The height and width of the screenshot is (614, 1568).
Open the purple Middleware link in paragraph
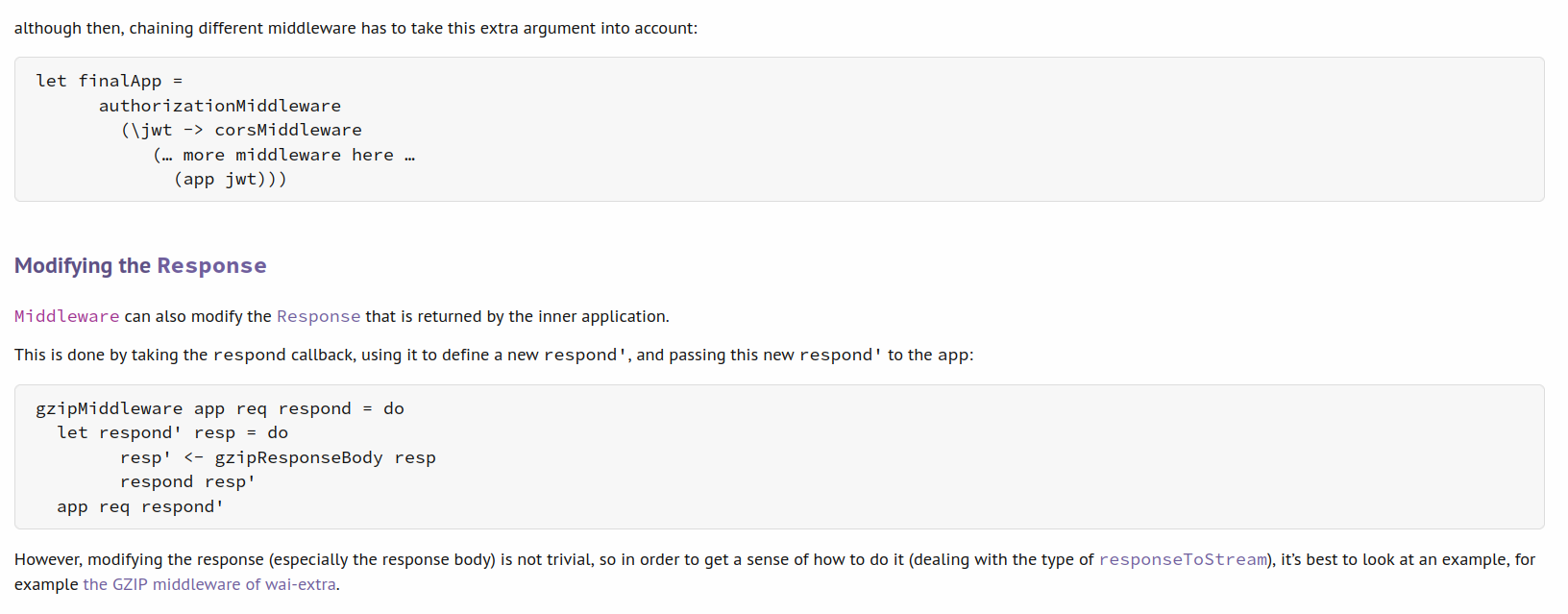(67, 316)
